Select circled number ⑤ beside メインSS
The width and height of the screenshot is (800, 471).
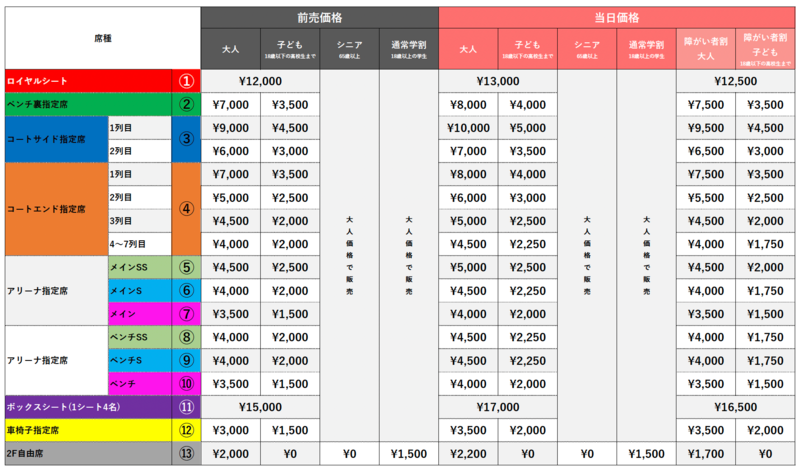186,267
